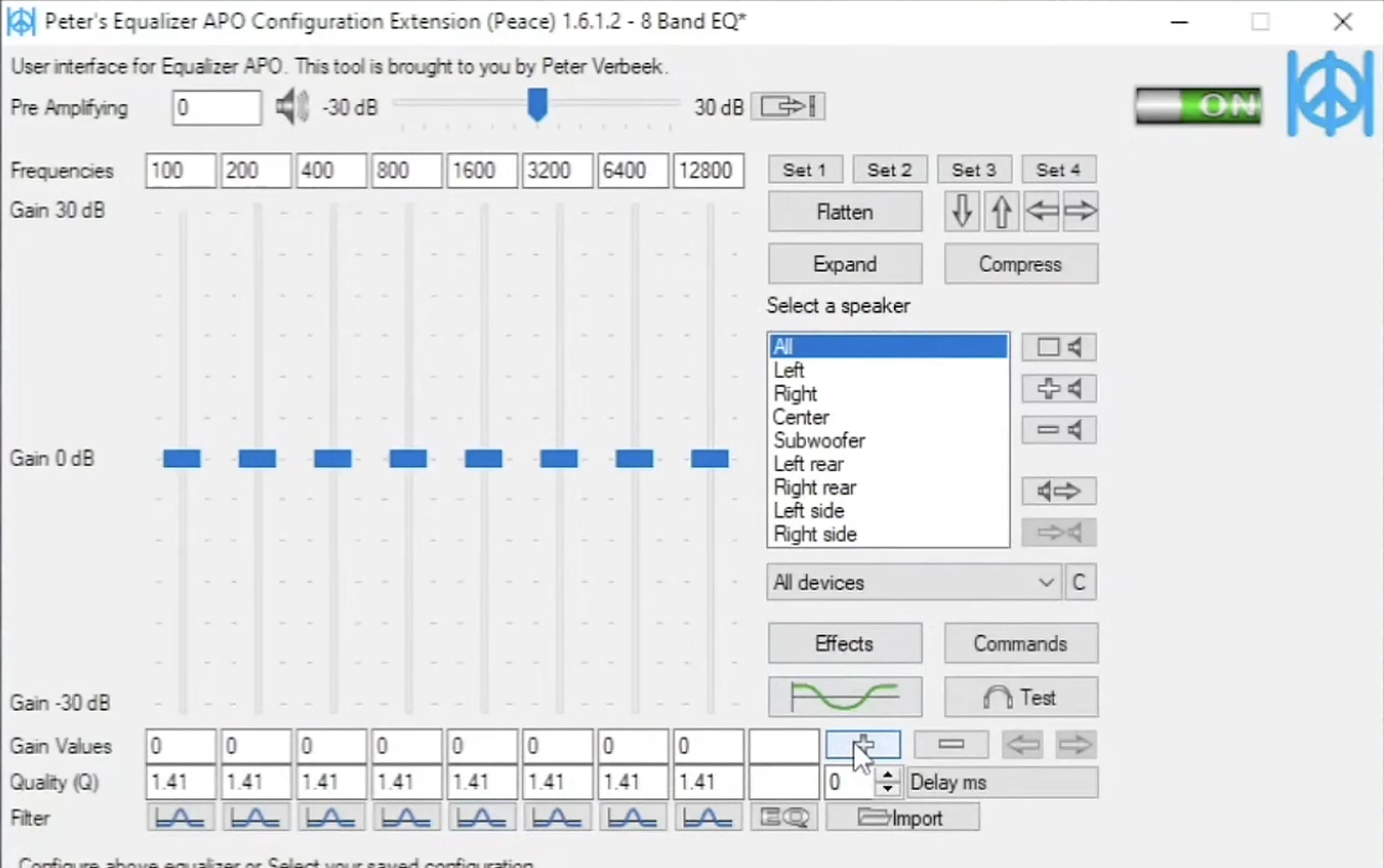The height and width of the screenshot is (868, 1384).
Task: Click the pre-amplify arrow button beside 30 dB
Action: [788, 107]
